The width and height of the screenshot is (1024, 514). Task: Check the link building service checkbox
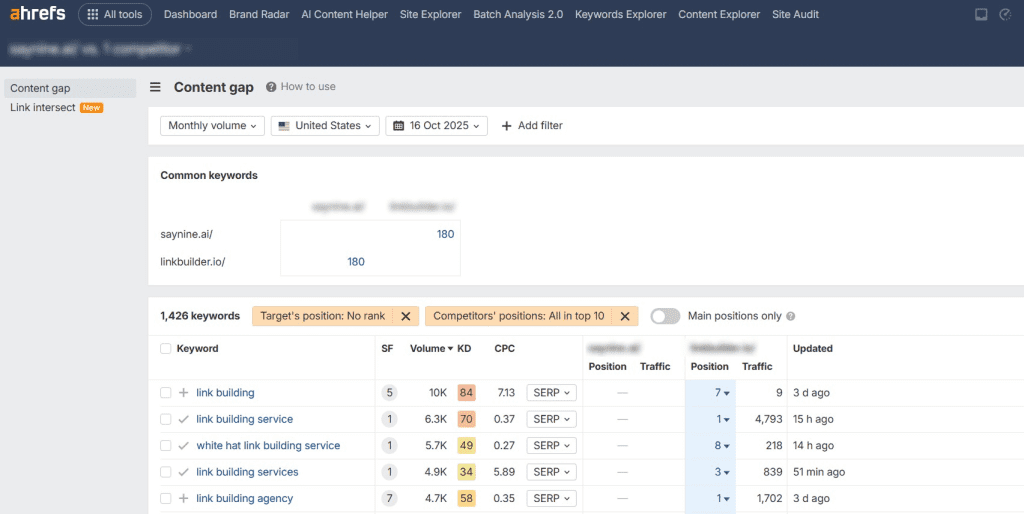click(x=165, y=419)
